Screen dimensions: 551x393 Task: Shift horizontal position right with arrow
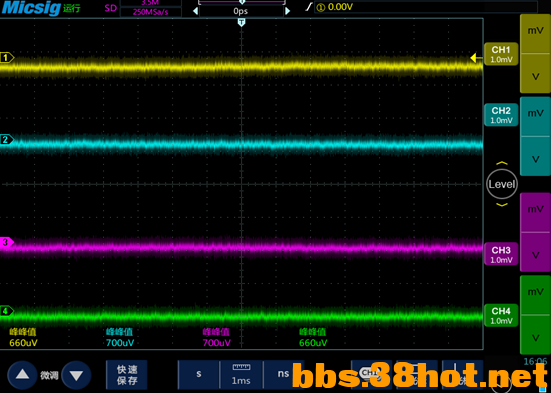[x=287, y=11]
